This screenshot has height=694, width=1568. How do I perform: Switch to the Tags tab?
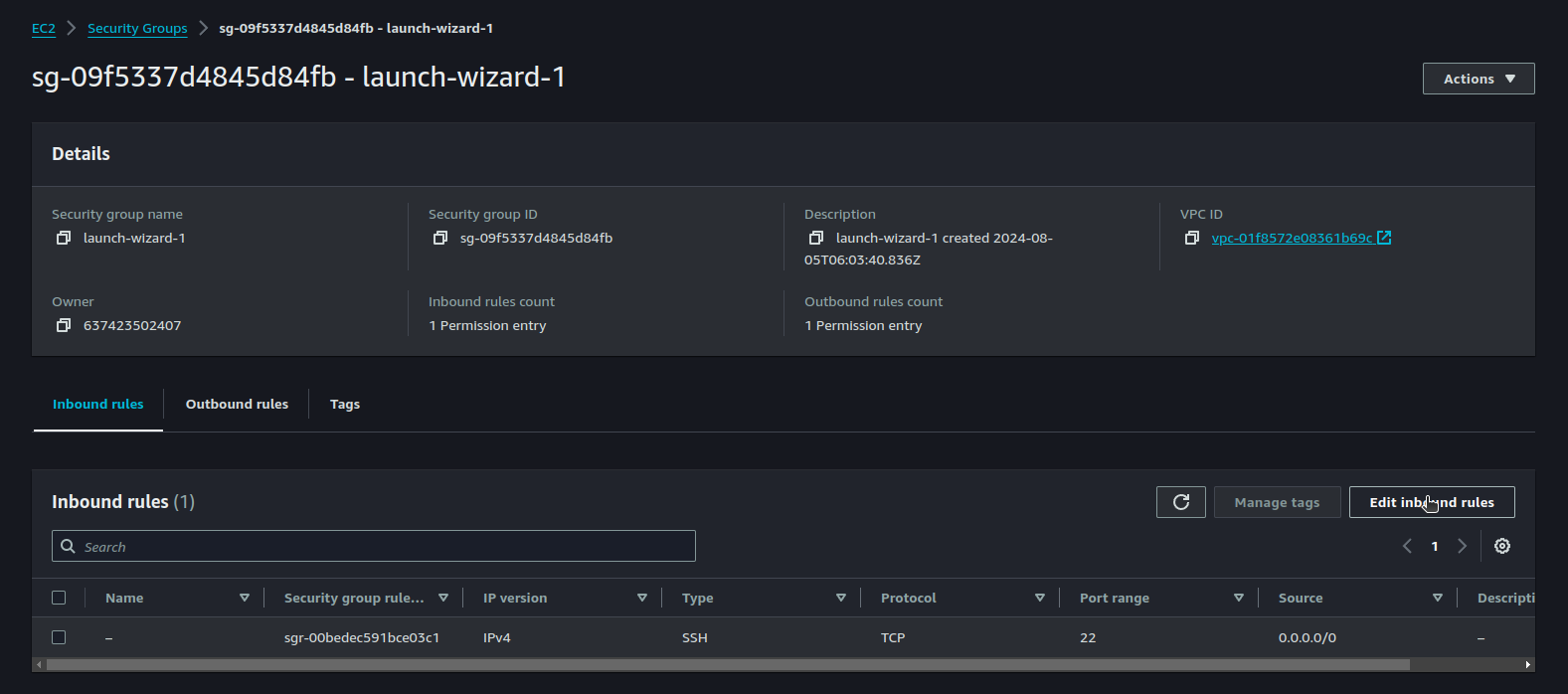(x=344, y=404)
